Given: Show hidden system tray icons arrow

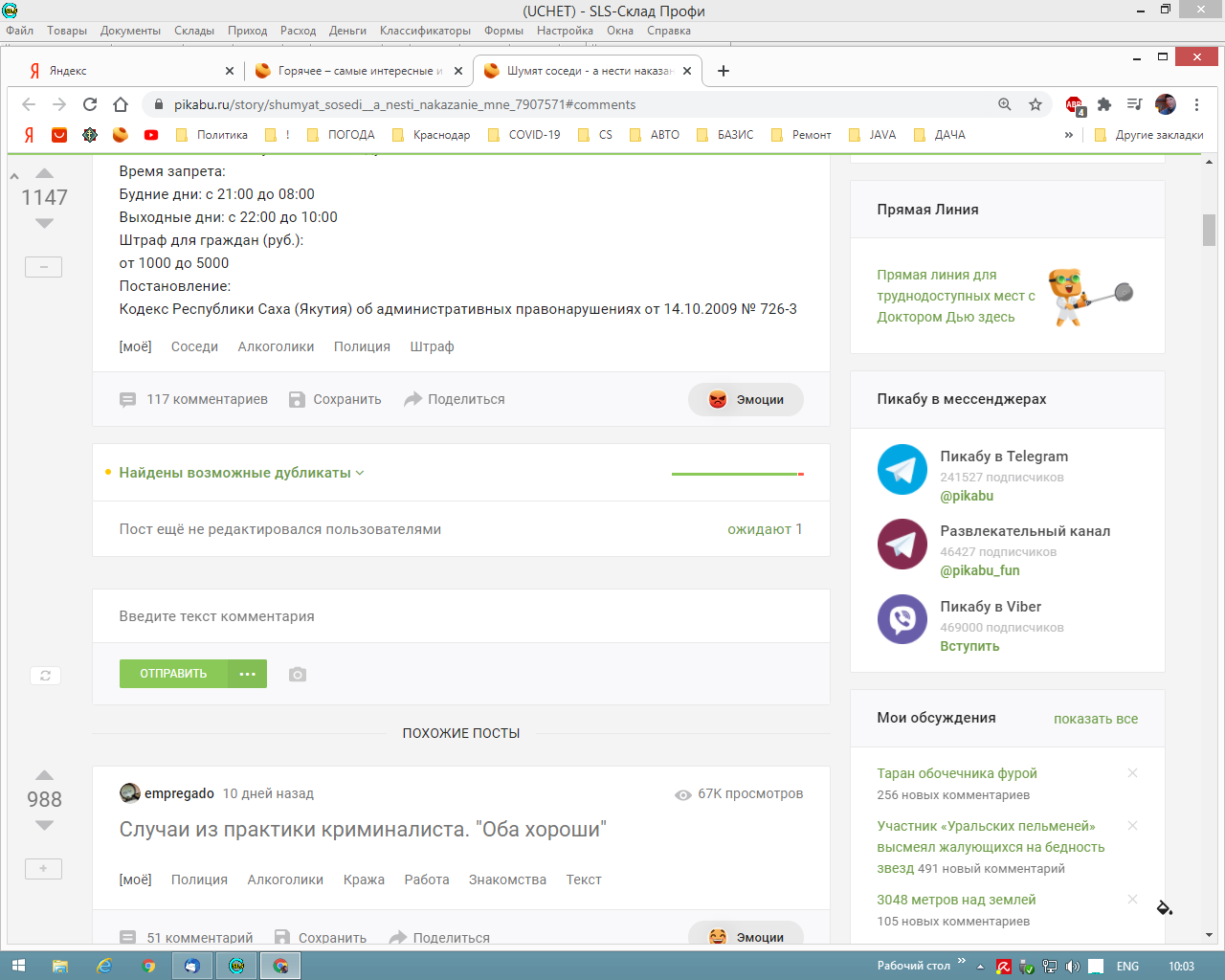Looking at the screenshot, I should (980, 967).
